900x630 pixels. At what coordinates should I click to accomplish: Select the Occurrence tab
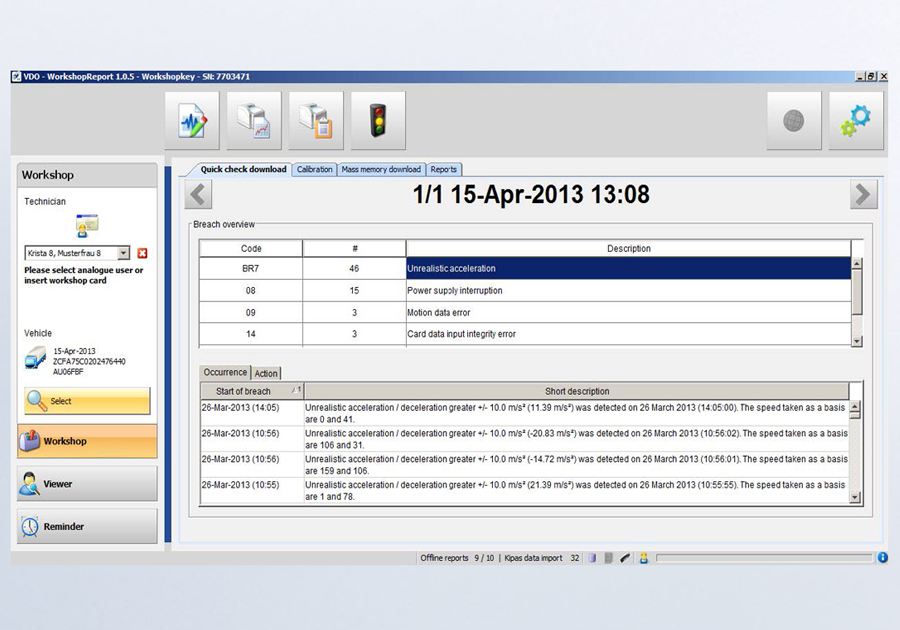coord(225,372)
